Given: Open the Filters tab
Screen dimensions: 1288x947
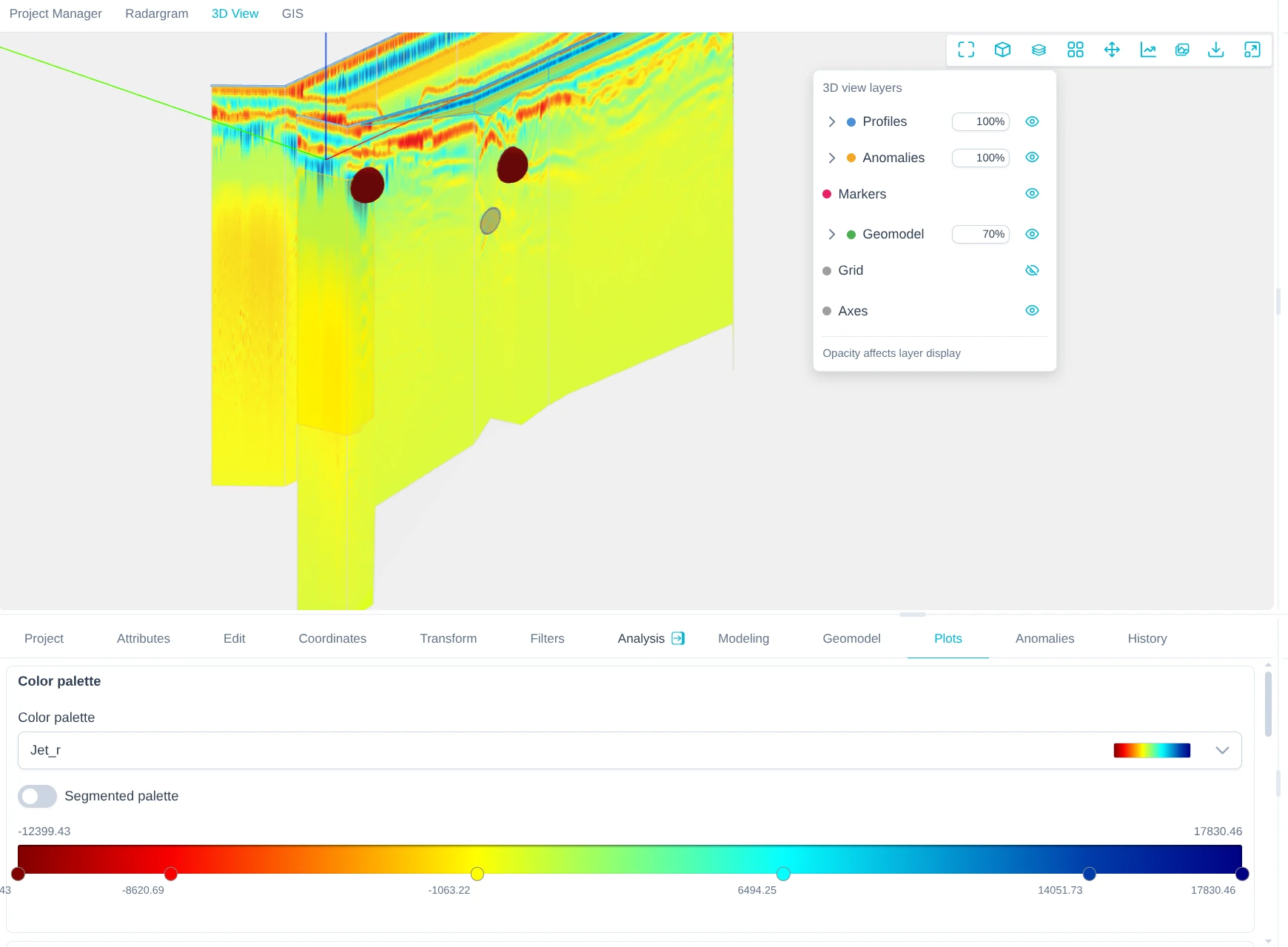Looking at the screenshot, I should (x=547, y=638).
